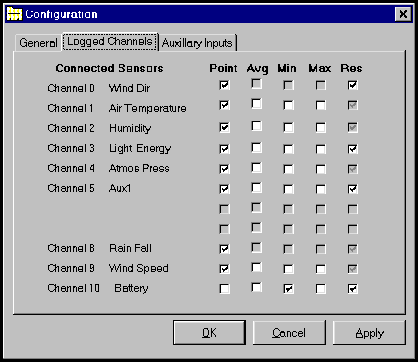Enable Avg for Wind Speed
The height and width of the screenshot is (362, 418).
257,267
